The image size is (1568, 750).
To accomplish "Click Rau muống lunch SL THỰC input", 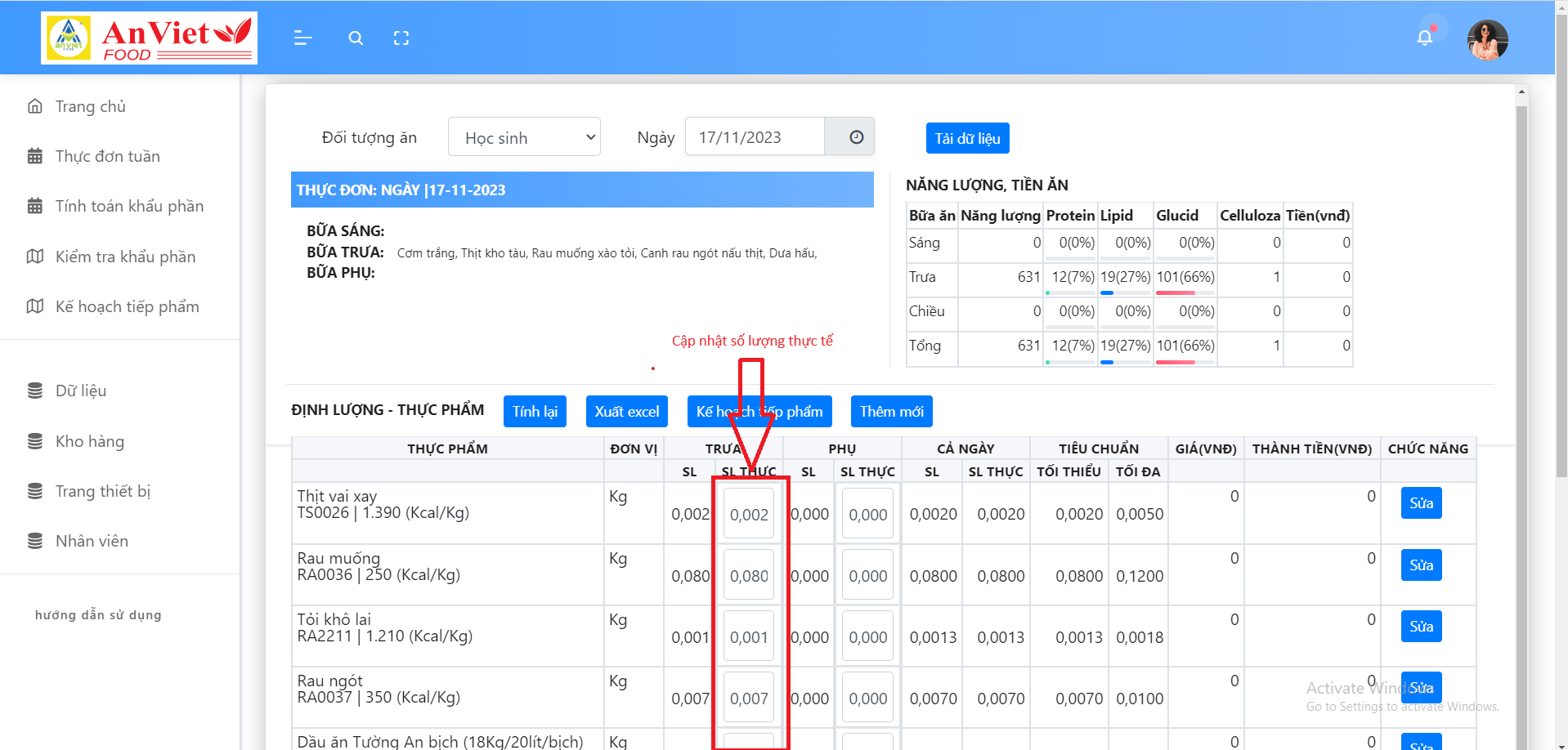I will click(749, 576).
